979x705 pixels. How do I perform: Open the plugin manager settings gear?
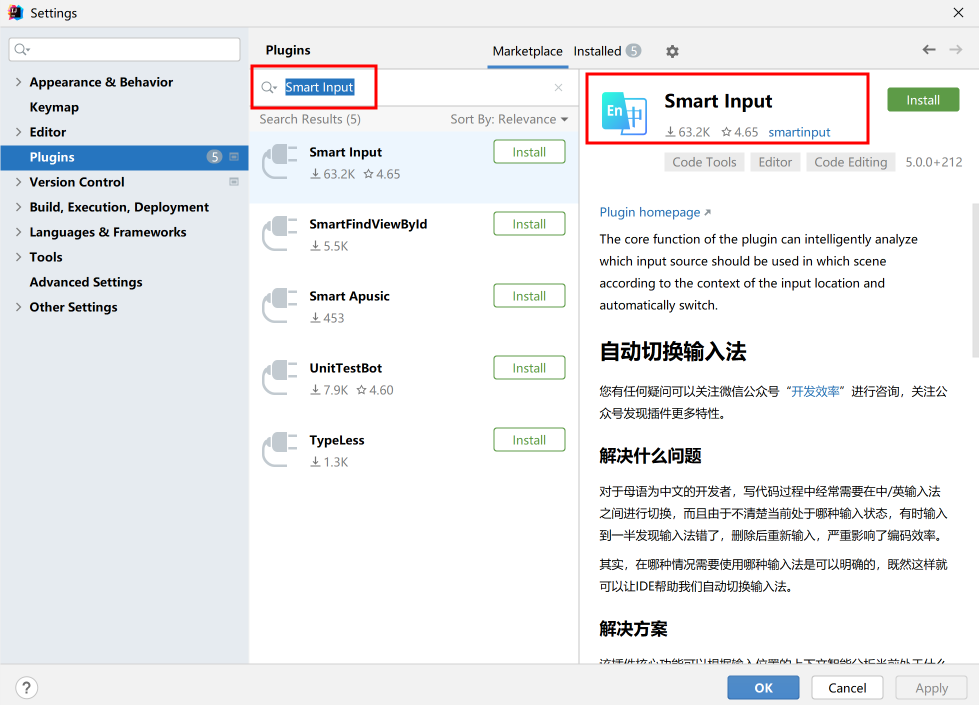point(671,51)
